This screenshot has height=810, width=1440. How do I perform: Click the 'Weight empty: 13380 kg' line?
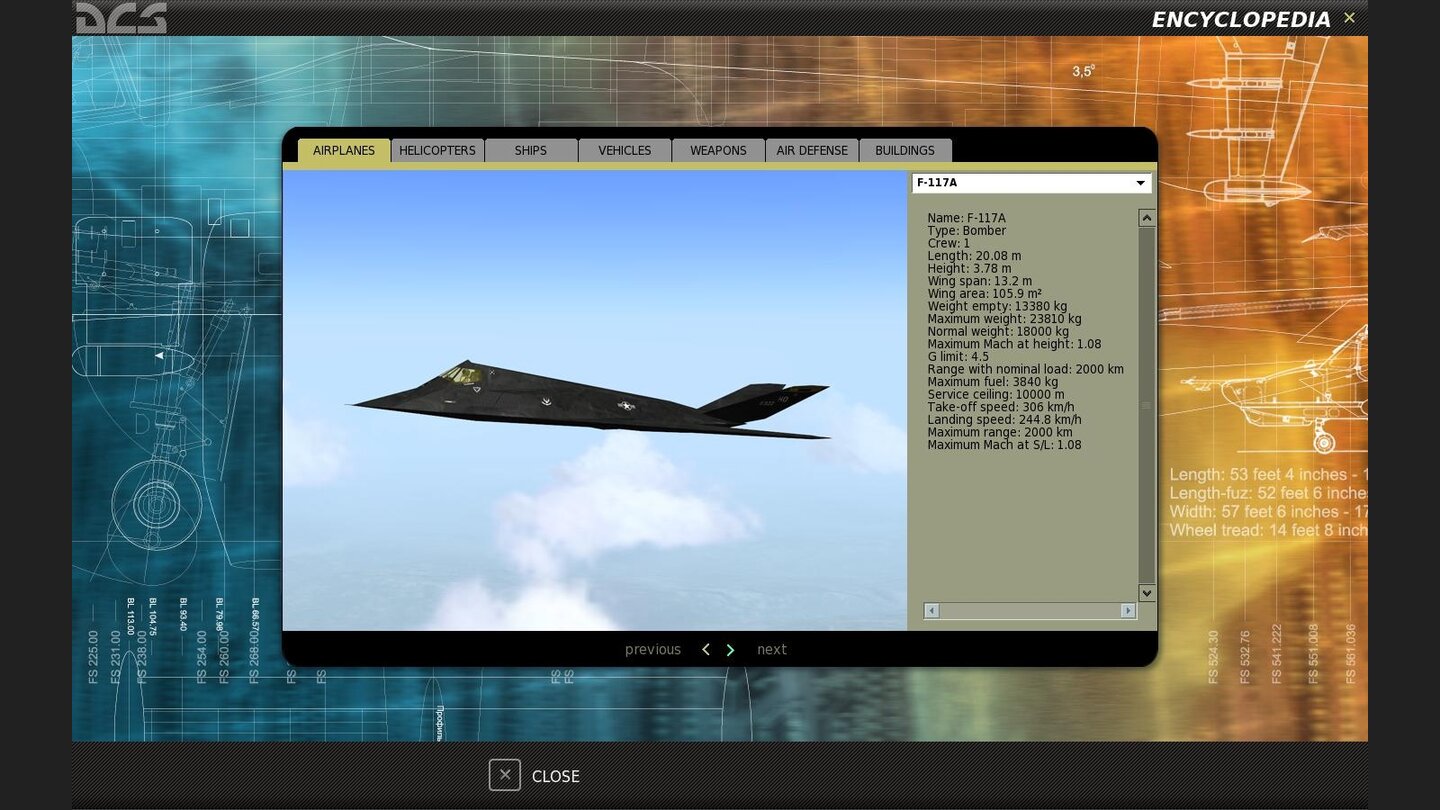click(x=997, y=306)
